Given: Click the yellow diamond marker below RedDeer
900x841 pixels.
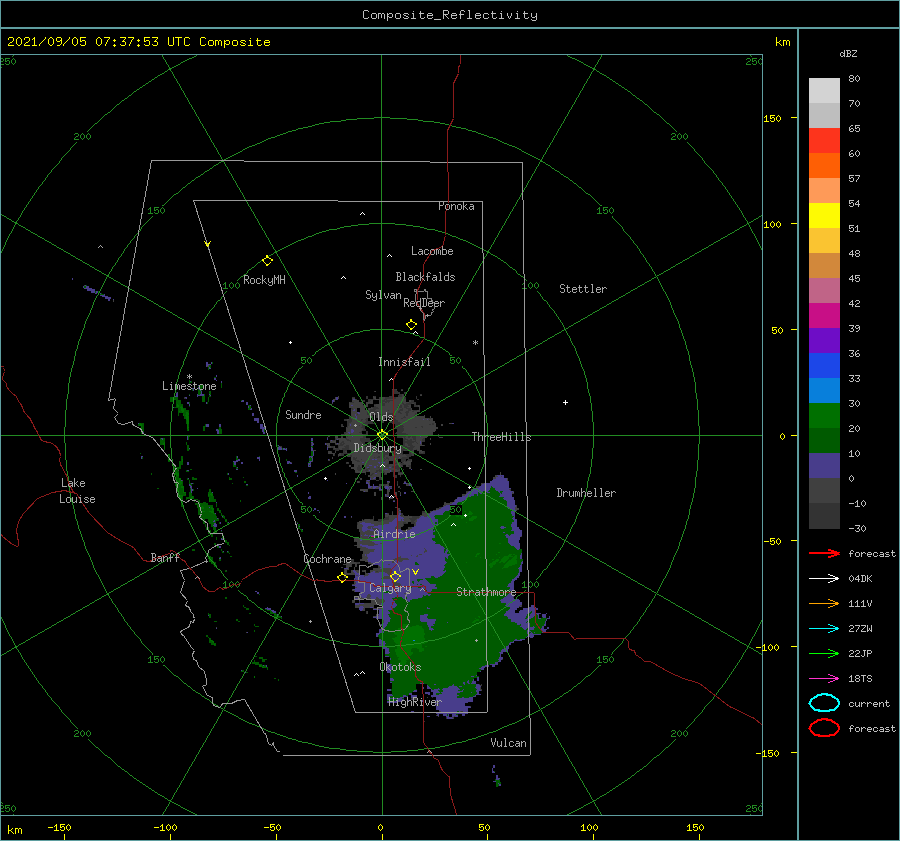Looking at the screenshot, I should click(x=411, y=325).
